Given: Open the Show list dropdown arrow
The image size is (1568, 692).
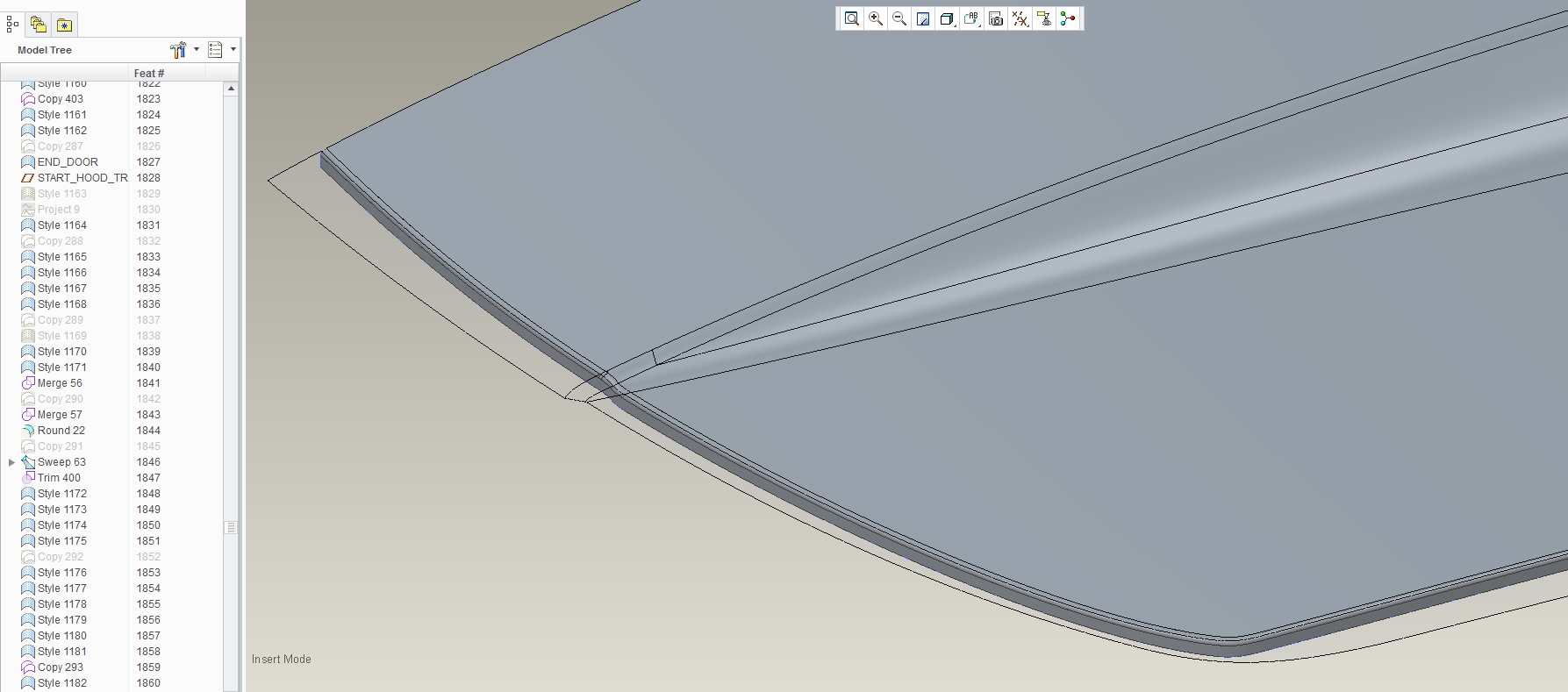Looking at the screenshot, I should coord(233,50).
